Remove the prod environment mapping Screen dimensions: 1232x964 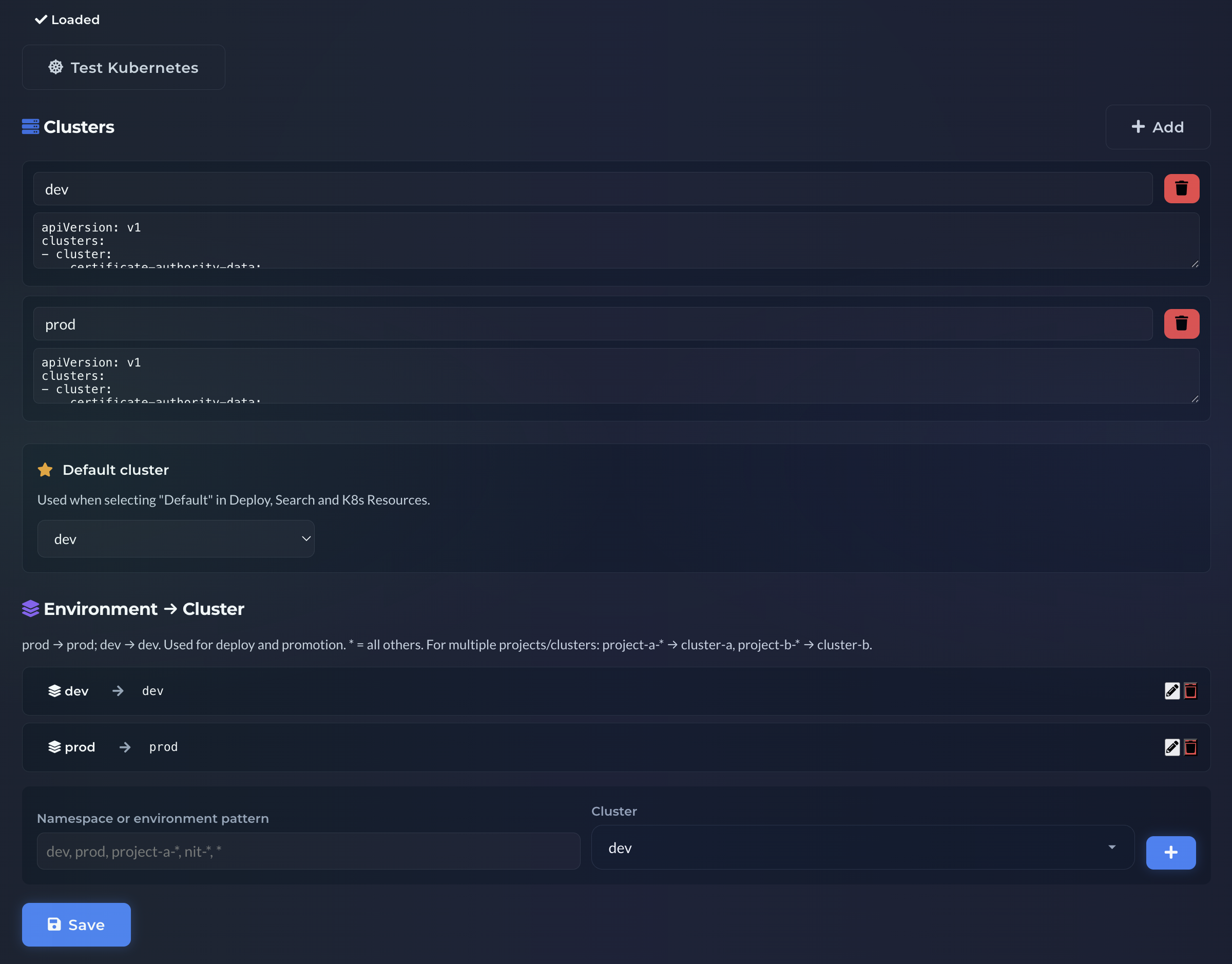point(1190,747)
